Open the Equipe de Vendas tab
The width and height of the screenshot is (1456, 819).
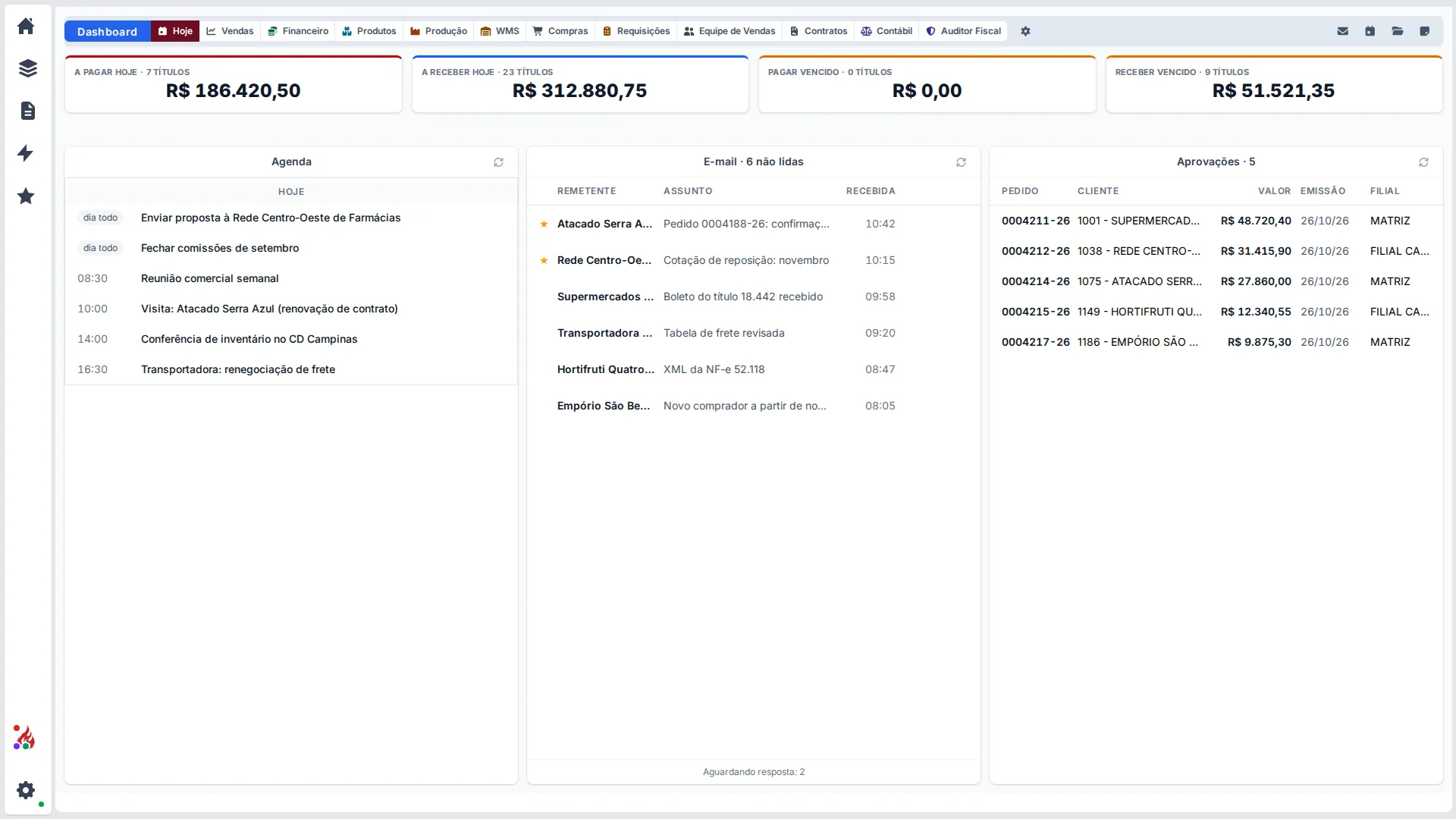(x=730, y=31)
